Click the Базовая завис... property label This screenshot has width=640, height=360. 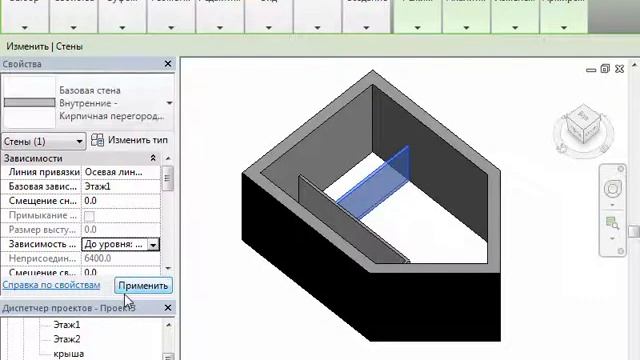click(x=42, y=187)
